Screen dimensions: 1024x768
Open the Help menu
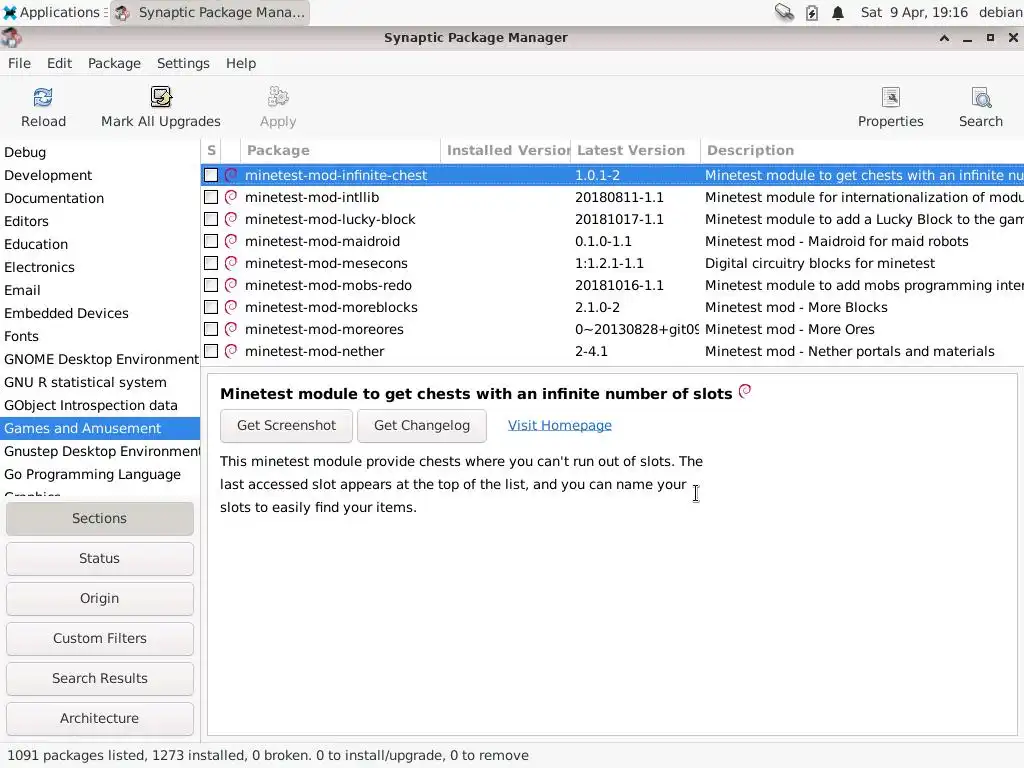(x=241, y=63)
